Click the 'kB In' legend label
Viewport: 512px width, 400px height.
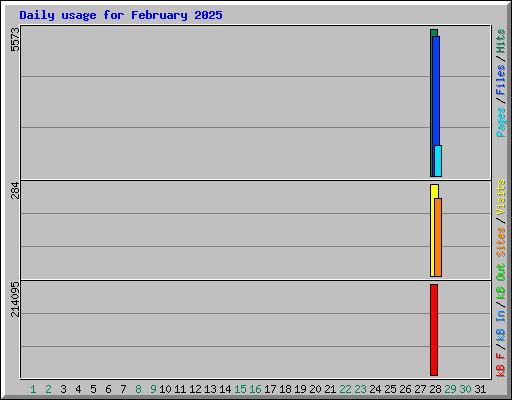tap(500, 325)
